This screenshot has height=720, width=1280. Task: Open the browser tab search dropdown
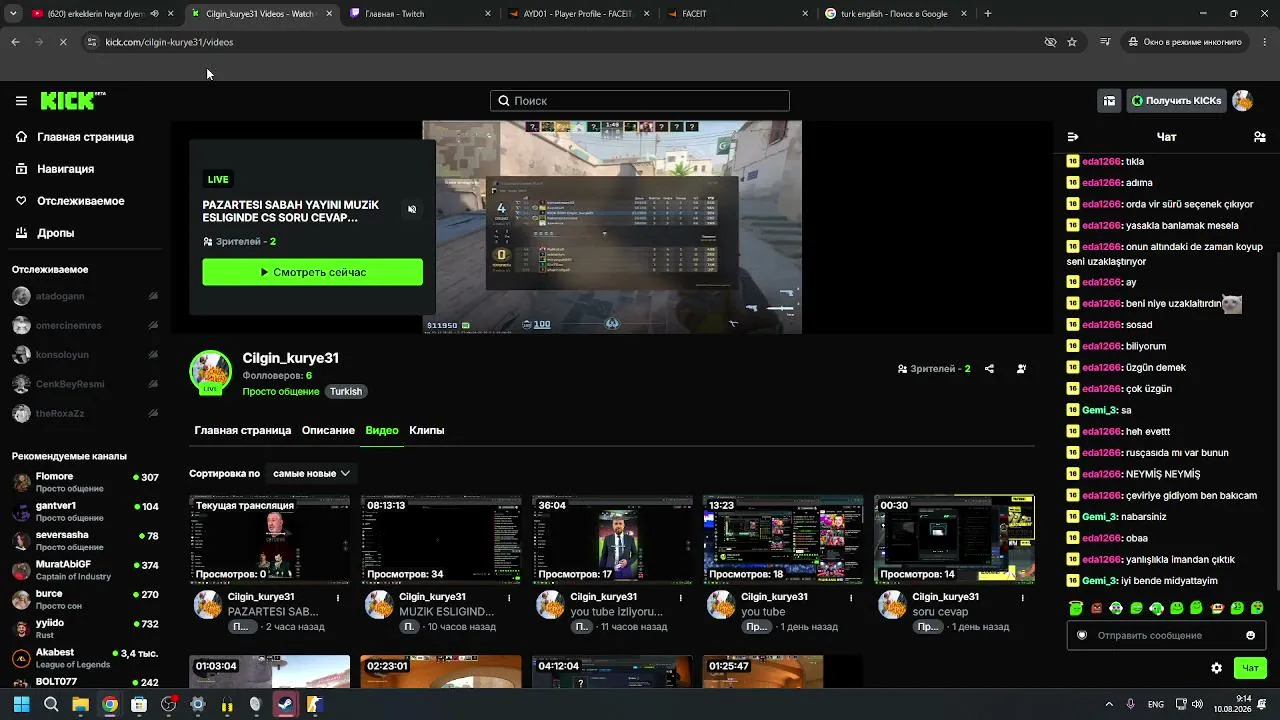pyautogui.click(x=13, y=14)
